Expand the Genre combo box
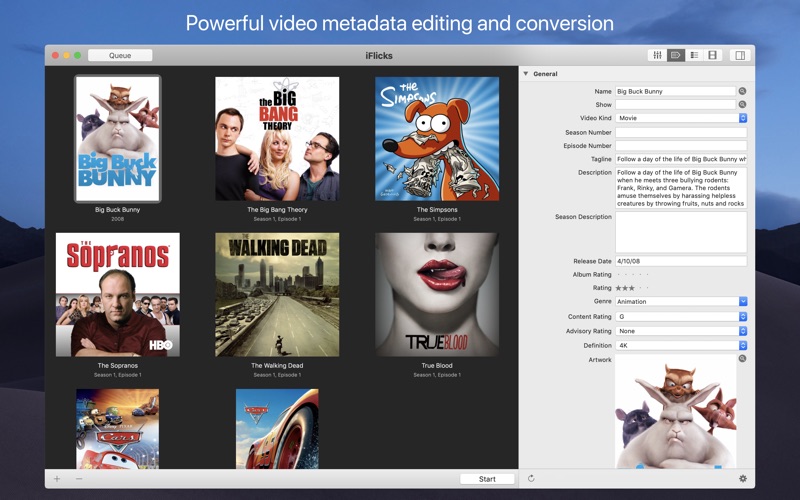The width and height of the screenshot is (800, 500). (x=743, y=301)
